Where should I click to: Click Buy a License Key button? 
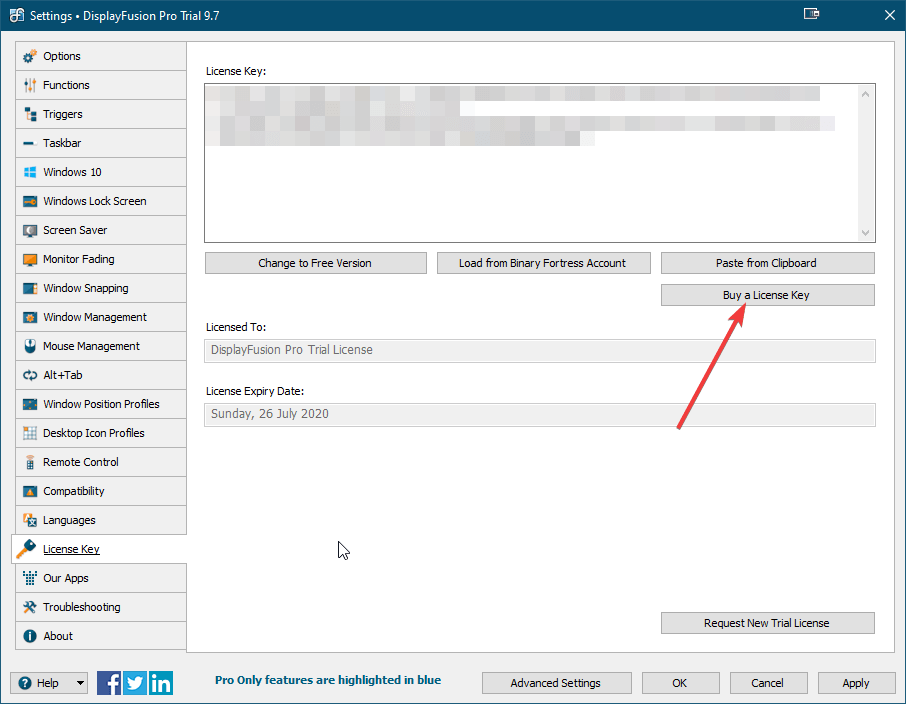pyautogui.click(x=767, y=295)
